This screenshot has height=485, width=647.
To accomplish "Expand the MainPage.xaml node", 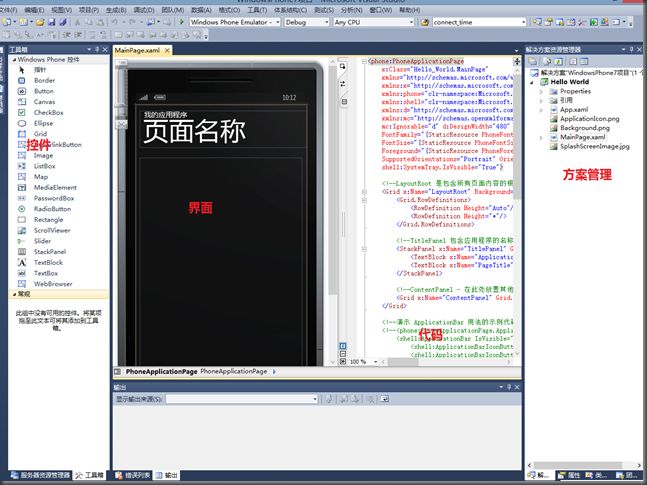I will coord(541,138).
